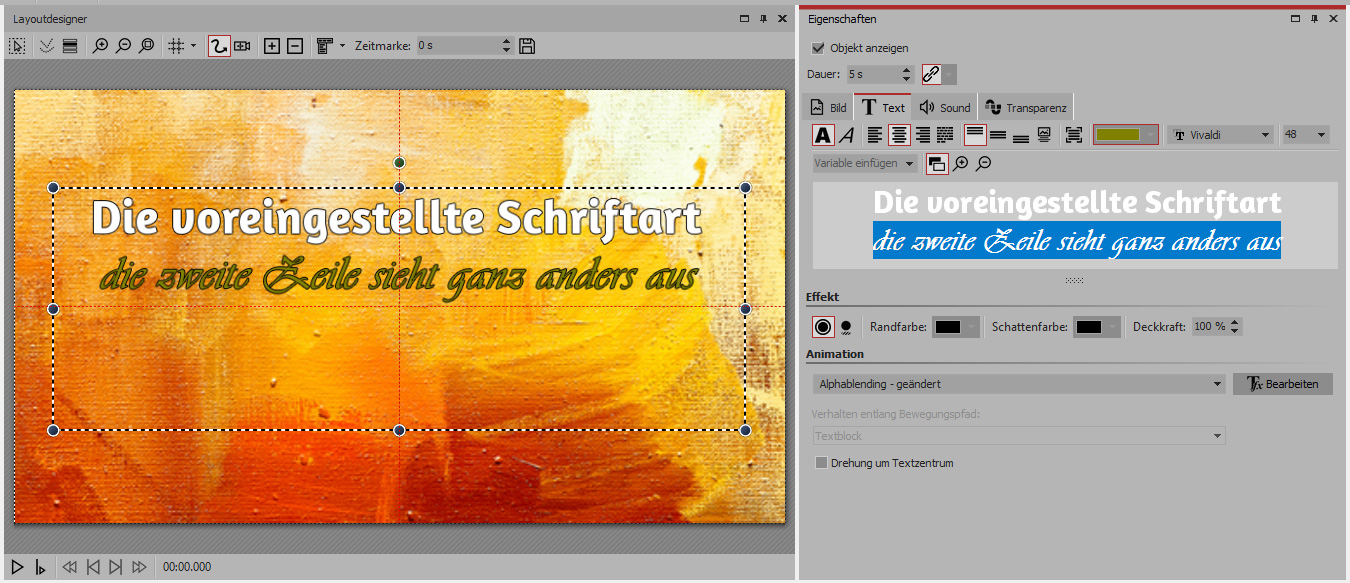
Task: Enable the outline effect for the text
Action: tap(822, 327)
